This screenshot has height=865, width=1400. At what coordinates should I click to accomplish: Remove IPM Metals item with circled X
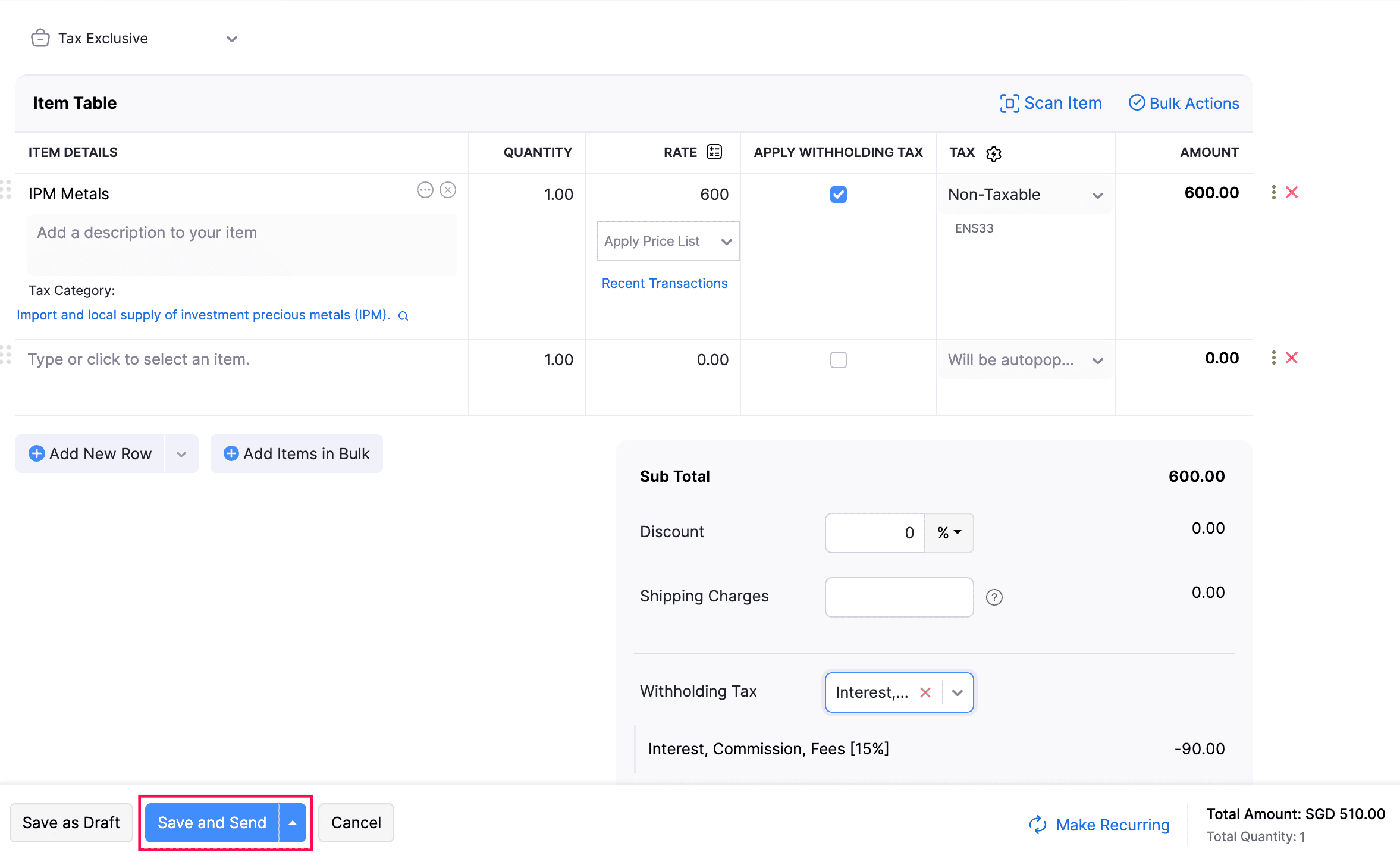(x=448, y=190)
